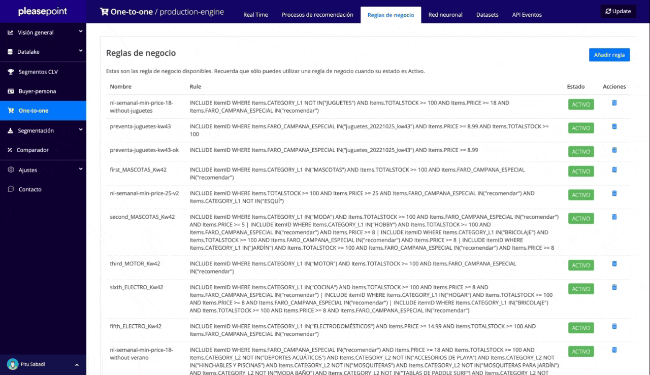Open the Procesos de recomendación tab
The height and width of the screenshot is (375, 650).
point(317,15)
